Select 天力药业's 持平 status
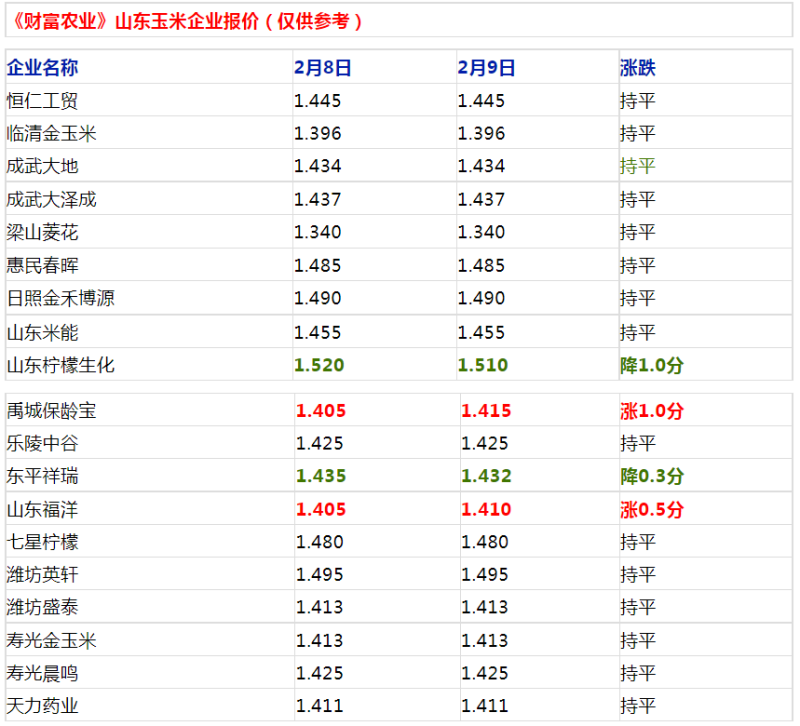The width and height of the screenshot is (800, 726). (638, 706)
